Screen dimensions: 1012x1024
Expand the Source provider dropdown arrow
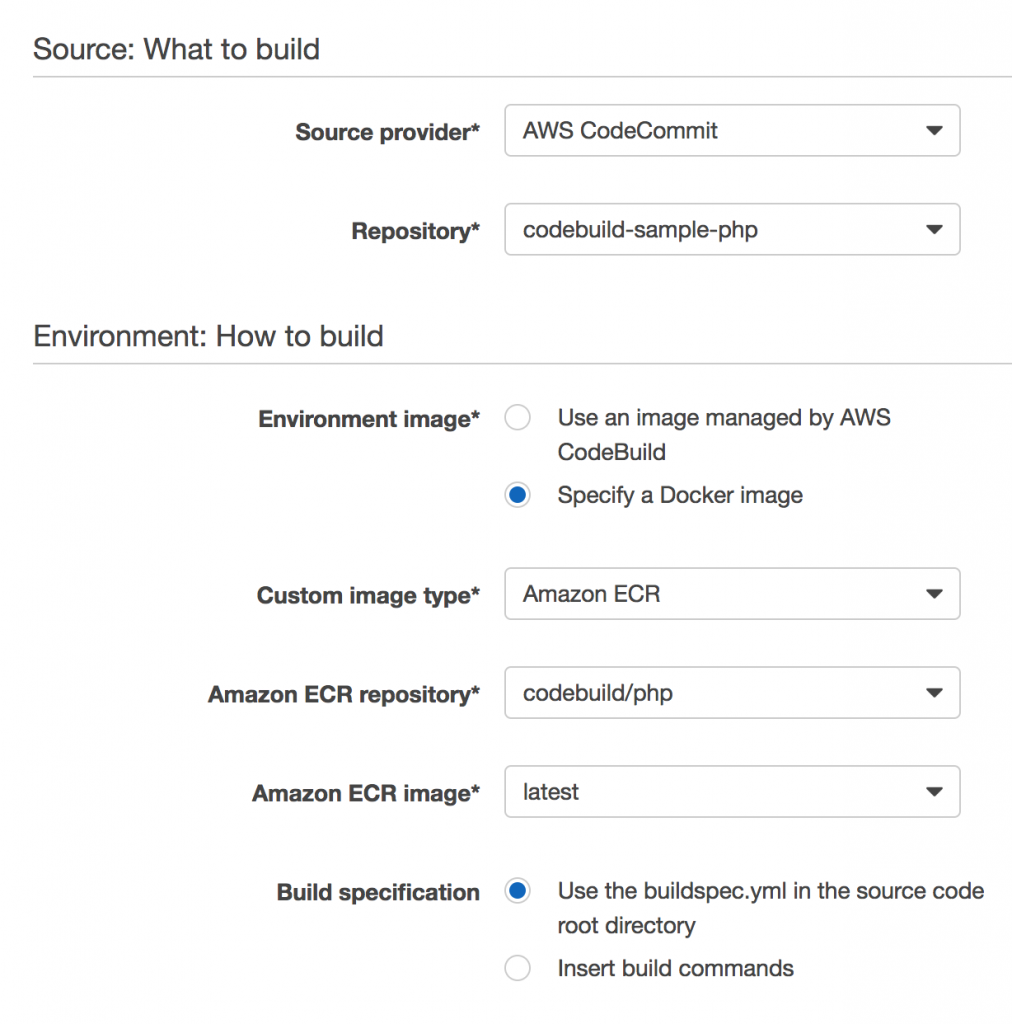click(934, 130)
